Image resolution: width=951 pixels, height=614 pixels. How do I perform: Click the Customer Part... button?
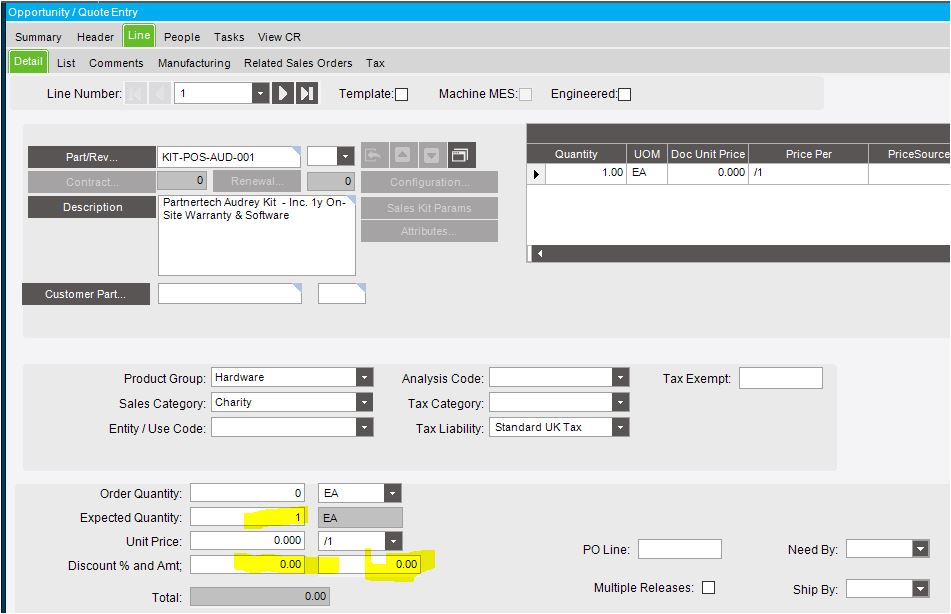[86, 294]
